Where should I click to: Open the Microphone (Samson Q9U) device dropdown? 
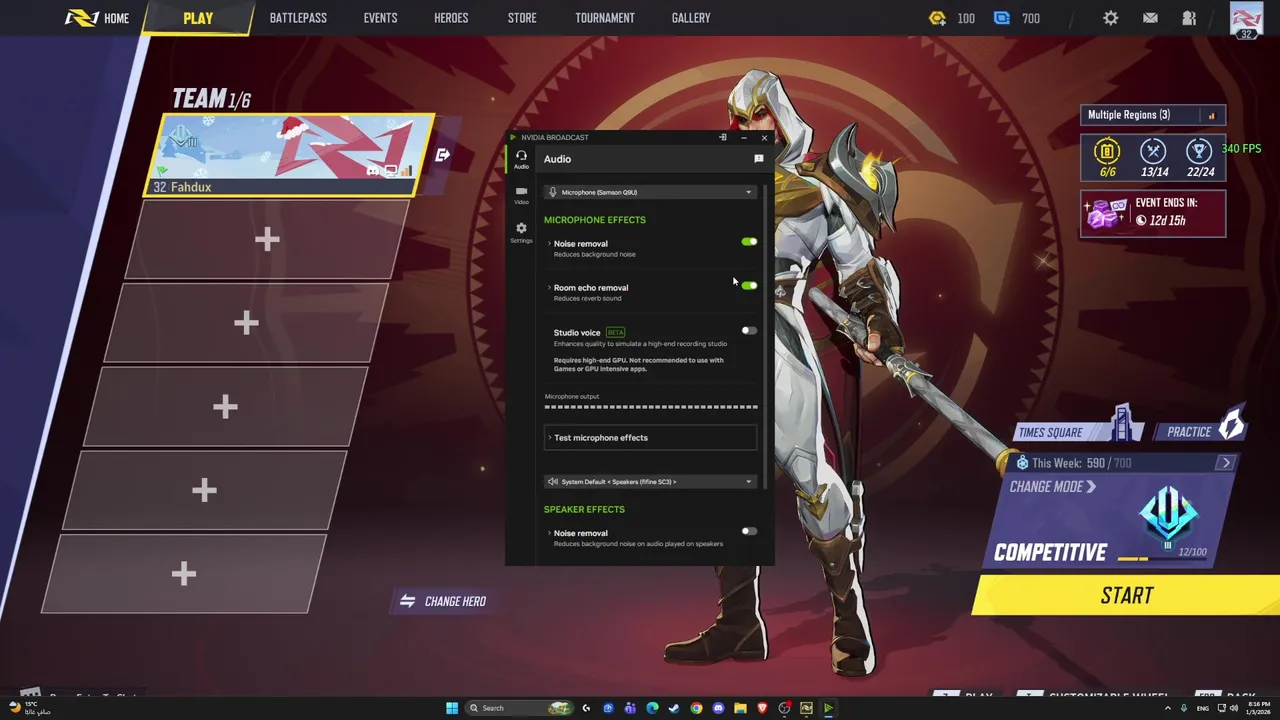pos(650,192)
